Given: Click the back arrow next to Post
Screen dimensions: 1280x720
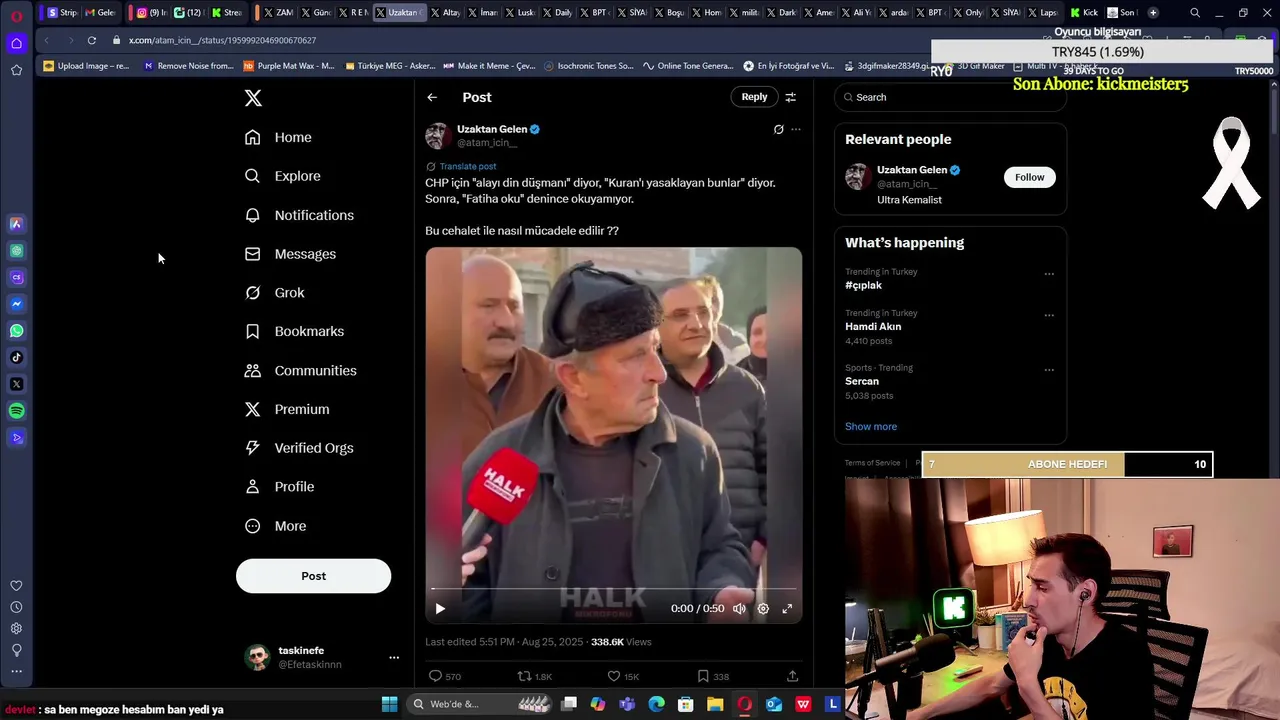Looking at the screenshot, I should coord(432,97).
